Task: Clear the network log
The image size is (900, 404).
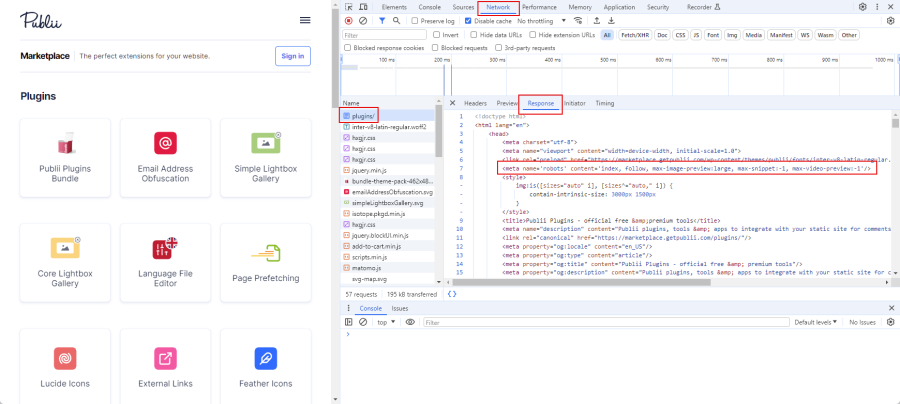Action: (x=363, y=21)
